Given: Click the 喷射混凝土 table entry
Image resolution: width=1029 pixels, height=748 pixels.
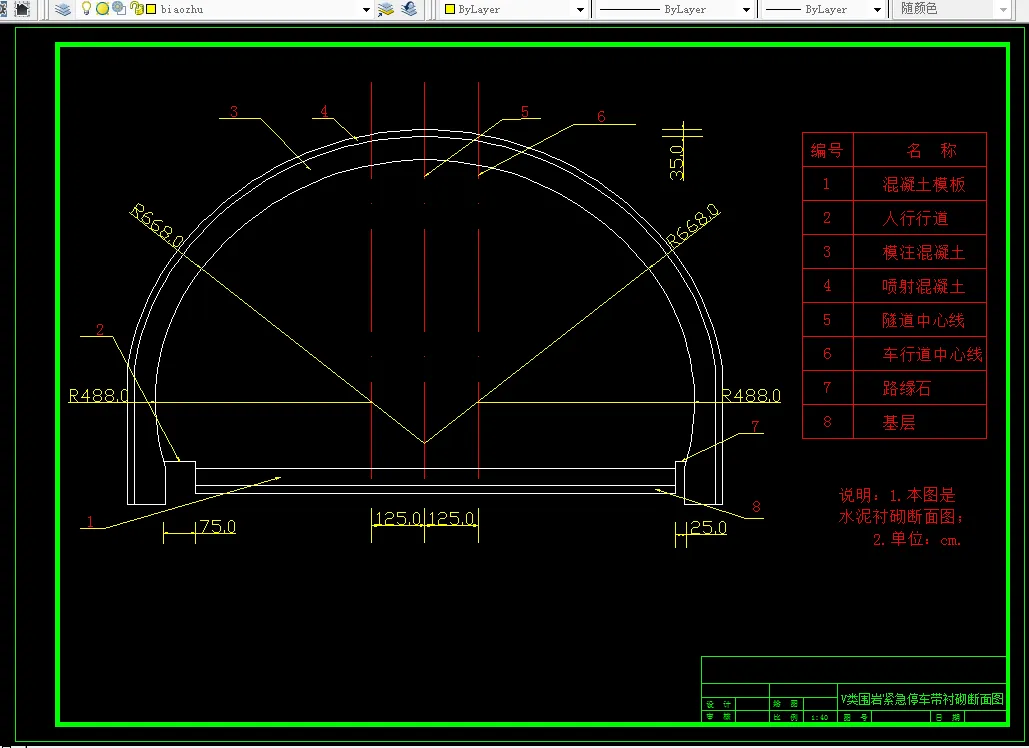Looking at the screenshot, I should [x=924, y=286].
